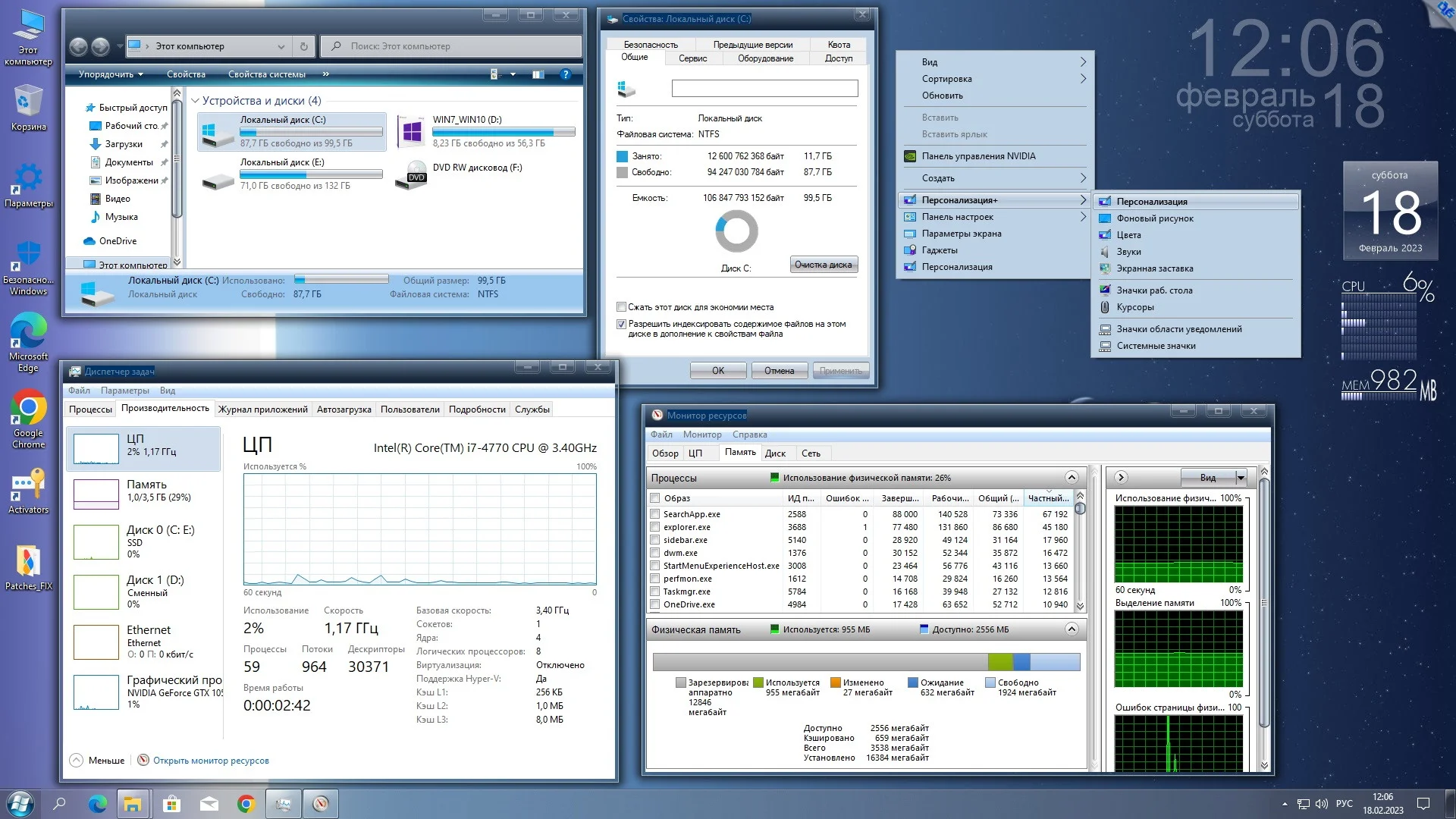Check the SearchApp.exe process checkbox
The image size is (1456, 819).
[654, 514]
